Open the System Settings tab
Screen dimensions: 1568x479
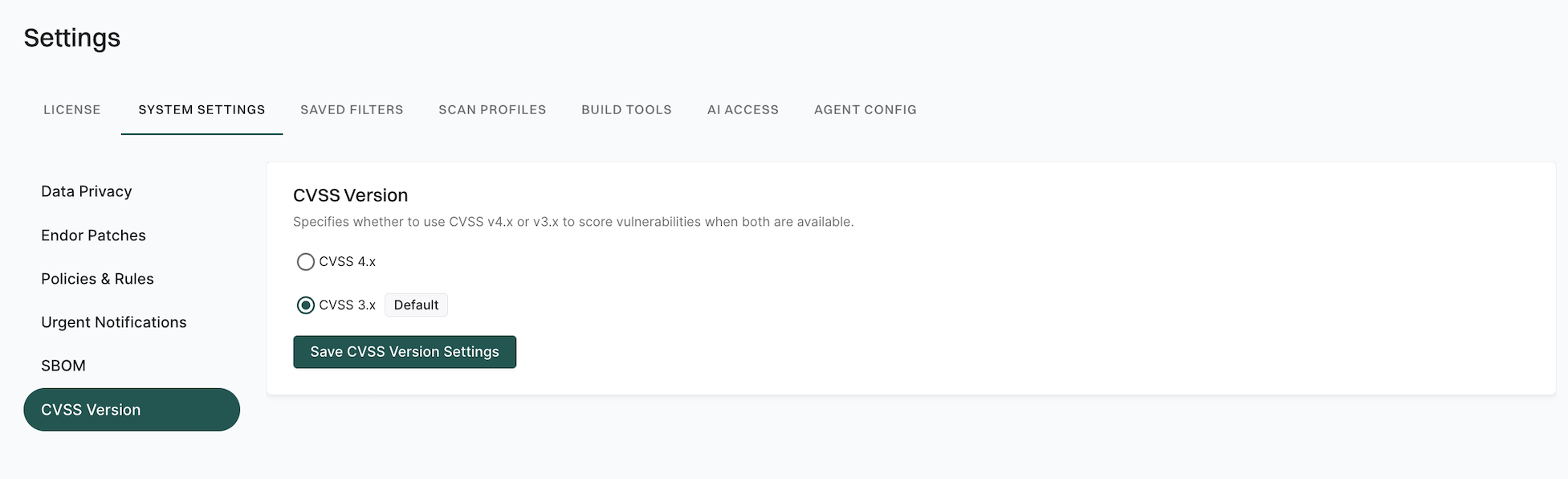click(x=202, y=110)
